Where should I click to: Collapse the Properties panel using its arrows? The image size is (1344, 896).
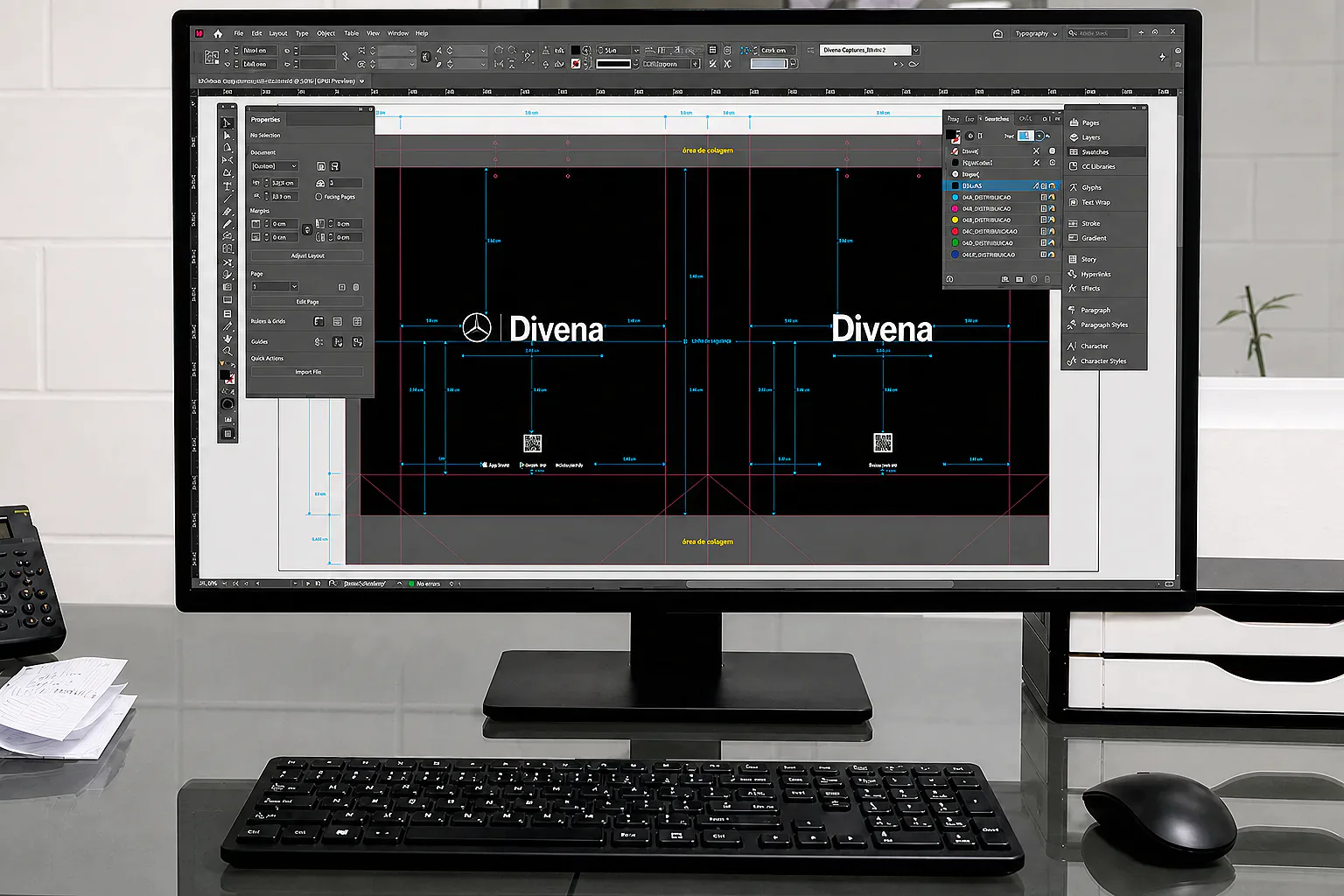pos(360,109)
